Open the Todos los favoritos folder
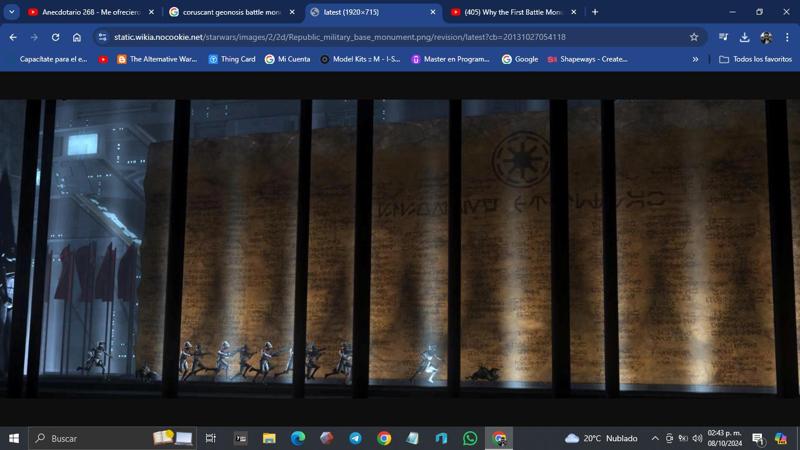The width and height of the screenshot is (800, 450). (756, 59)
